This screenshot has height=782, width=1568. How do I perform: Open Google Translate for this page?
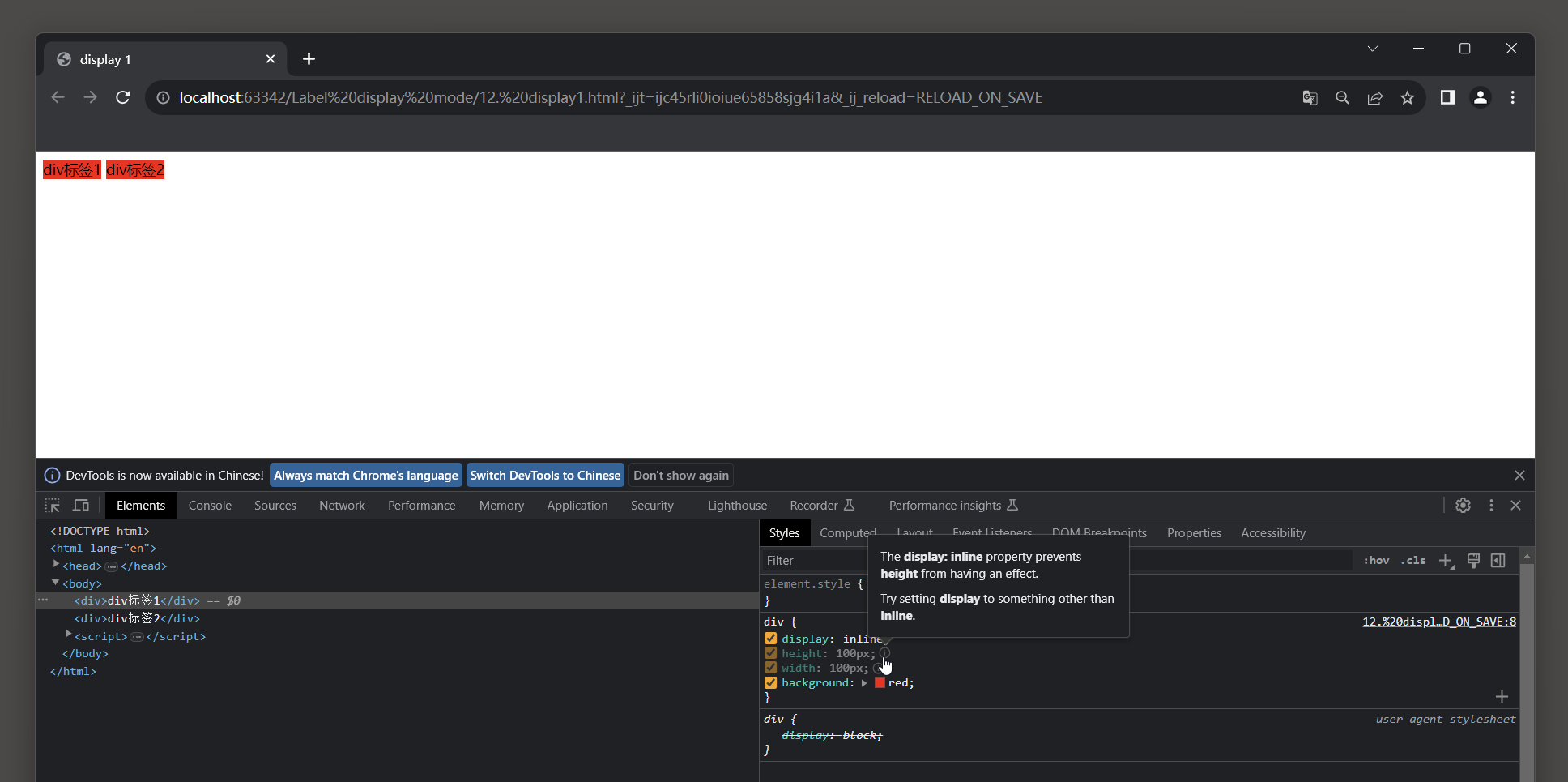pos(1310,97)
